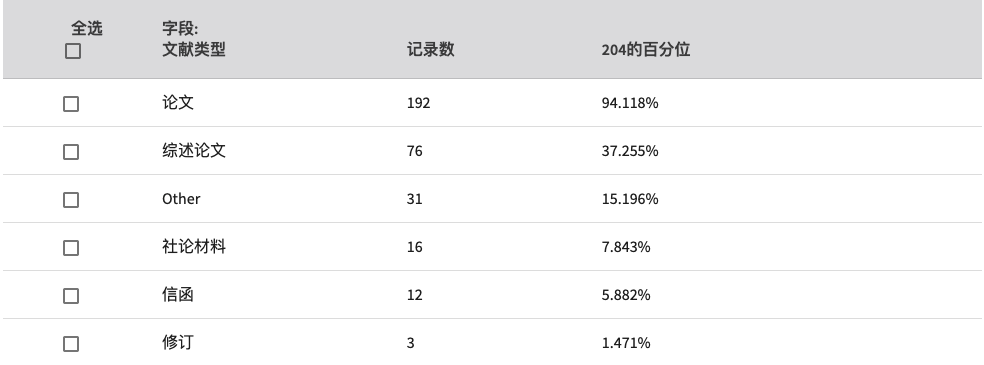Select the 综述论文 row checkbox
This screenshot has width=984, height=365.
[71, 152]
